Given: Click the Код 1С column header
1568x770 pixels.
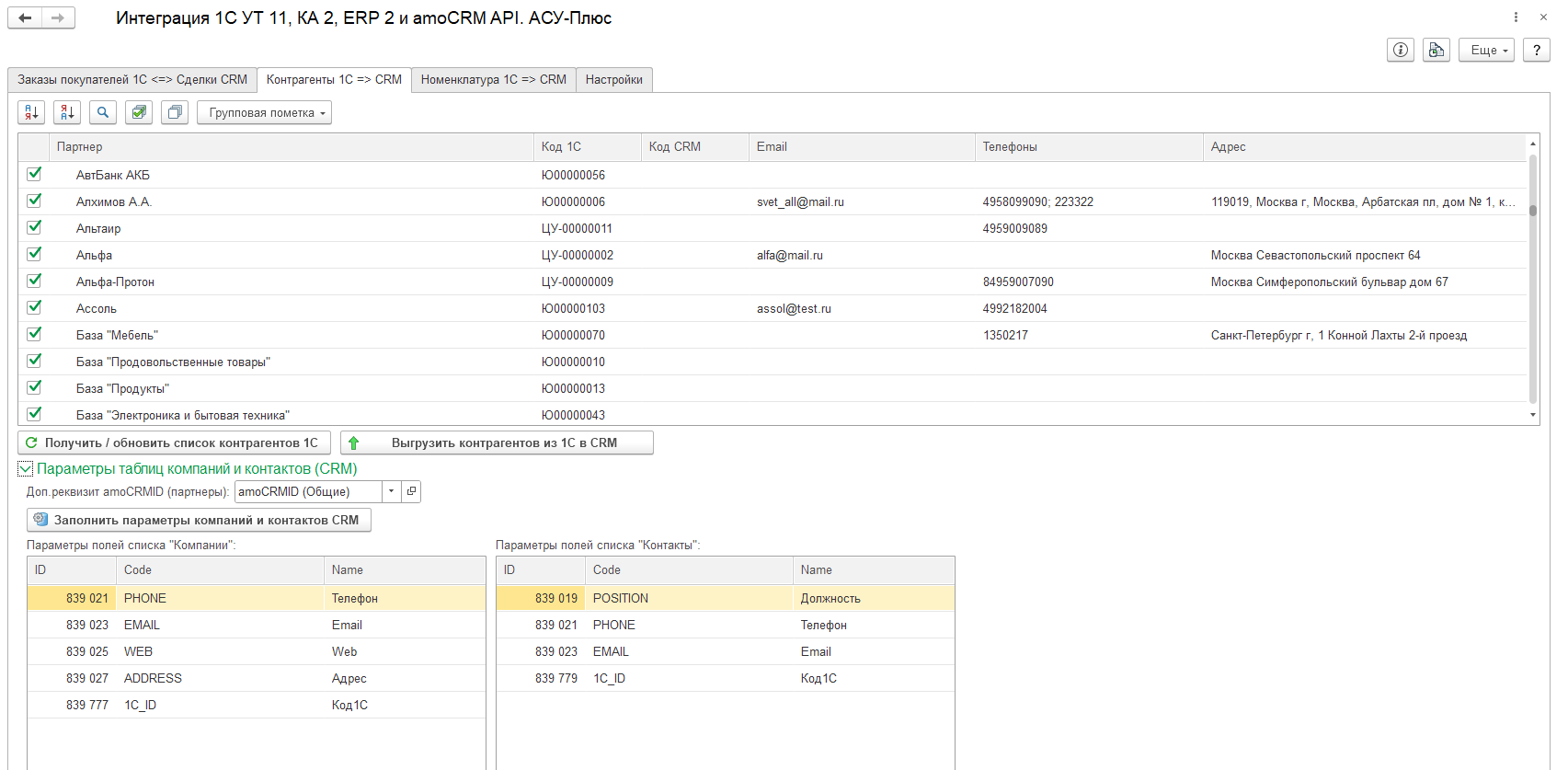Looking at the screenshot, I should point(588,147).
